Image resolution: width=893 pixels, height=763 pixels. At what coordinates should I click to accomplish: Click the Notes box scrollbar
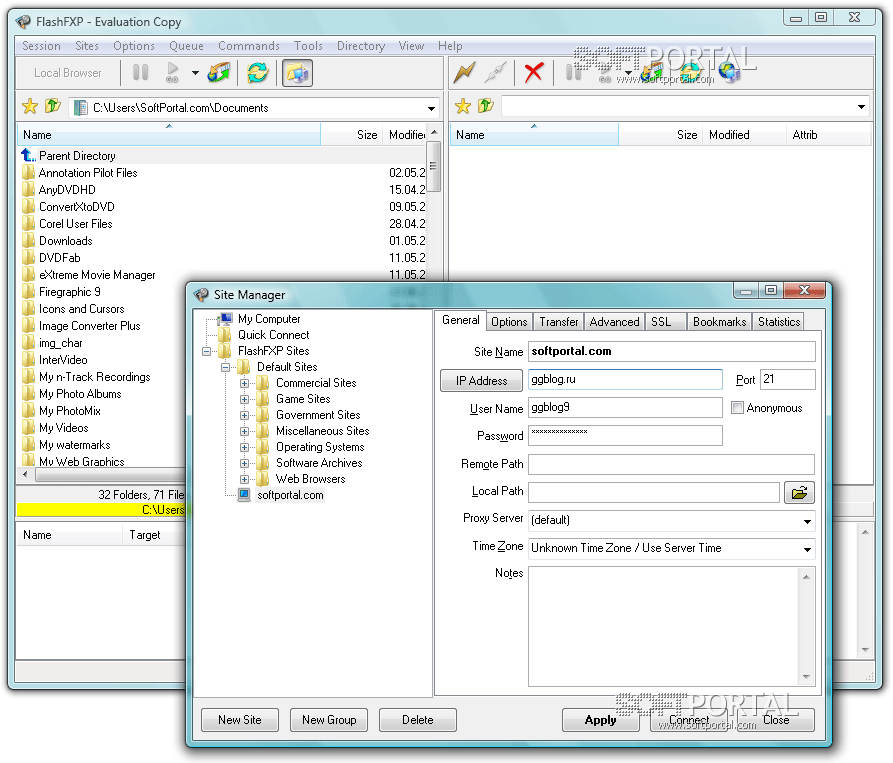(x=806, y=626)
